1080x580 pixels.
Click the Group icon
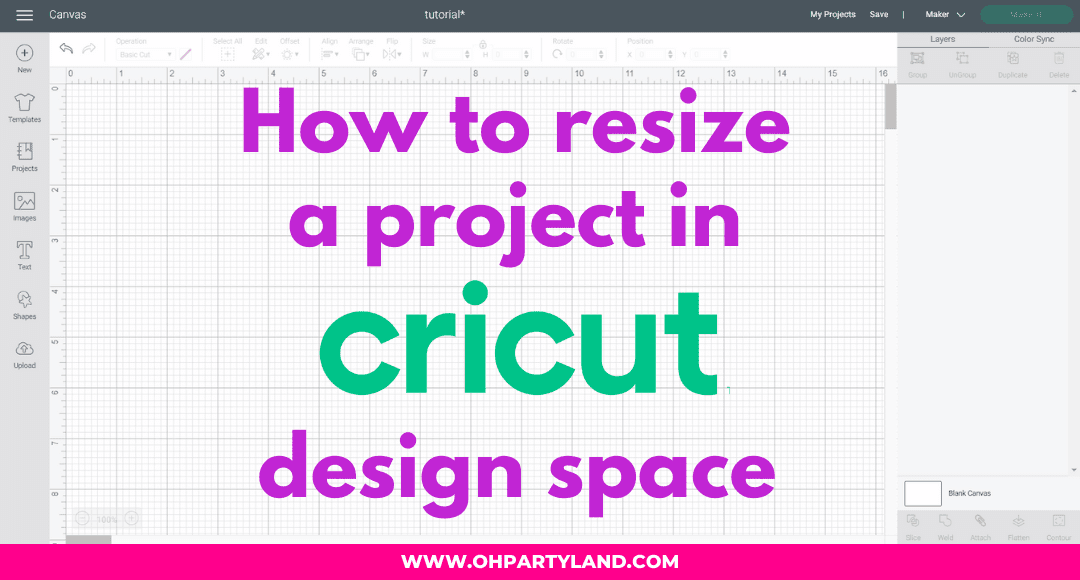pyautogui.click(x=917, y=59)
